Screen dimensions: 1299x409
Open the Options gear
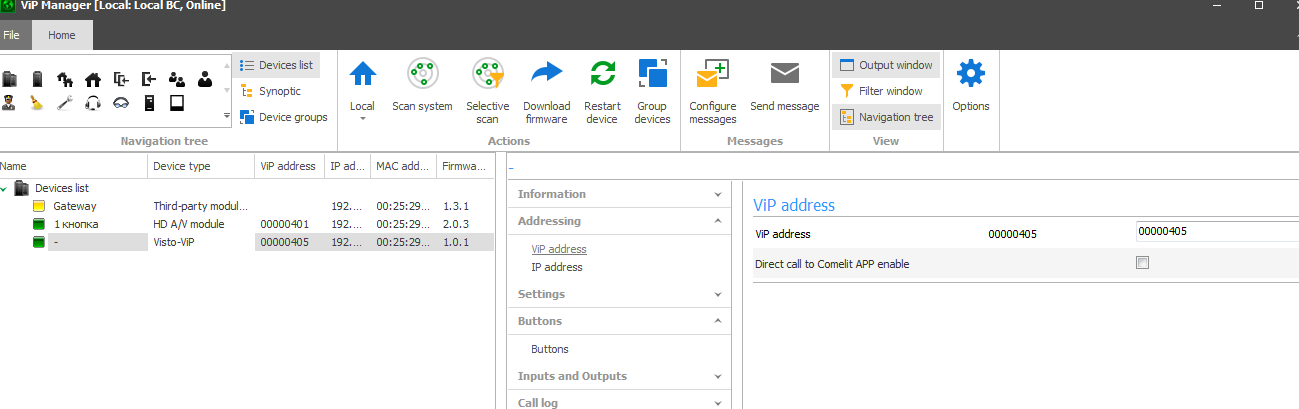[x=970, y=75]
